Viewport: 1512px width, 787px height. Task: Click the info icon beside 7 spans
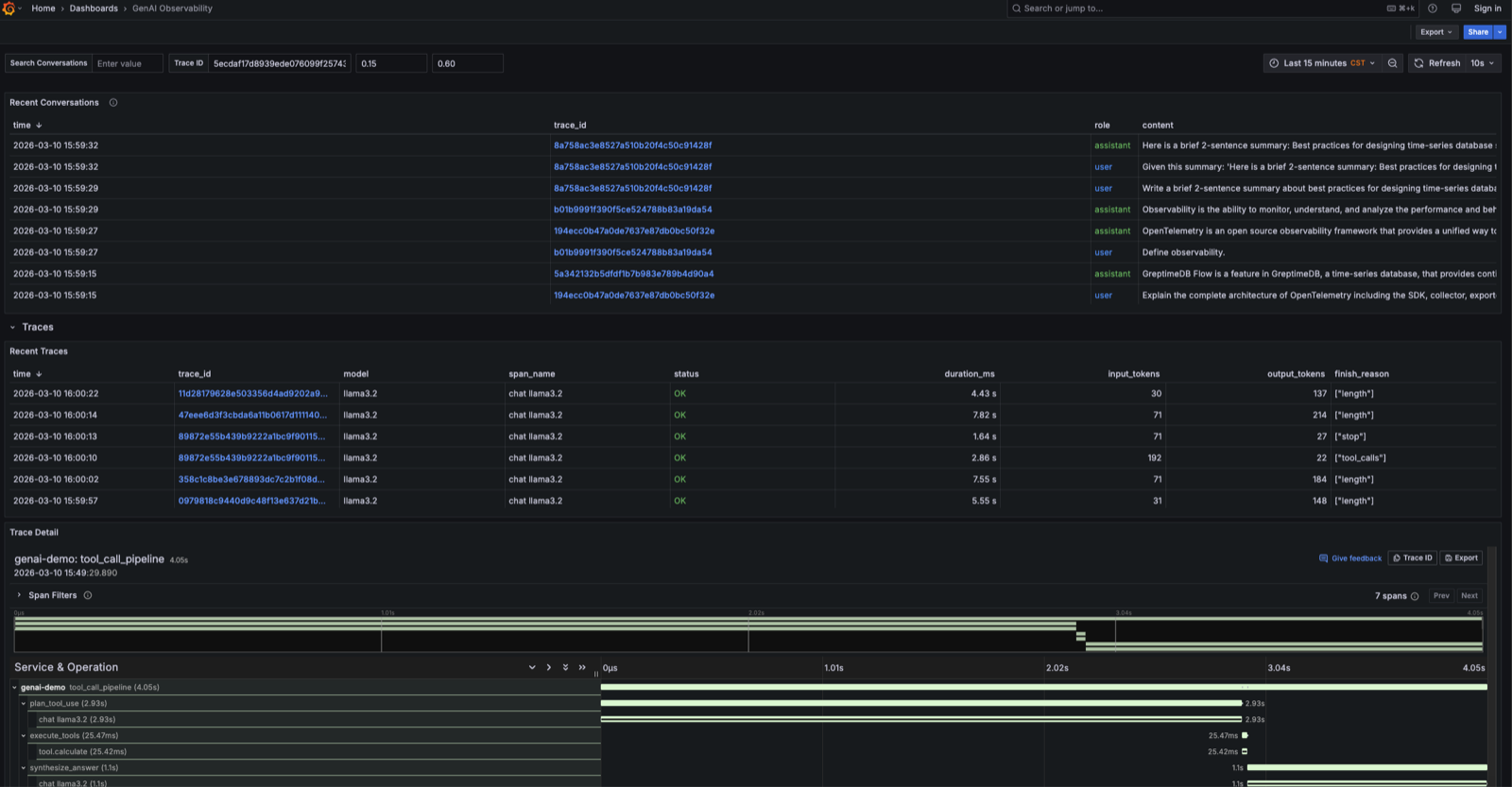(x=1415, y=596)
